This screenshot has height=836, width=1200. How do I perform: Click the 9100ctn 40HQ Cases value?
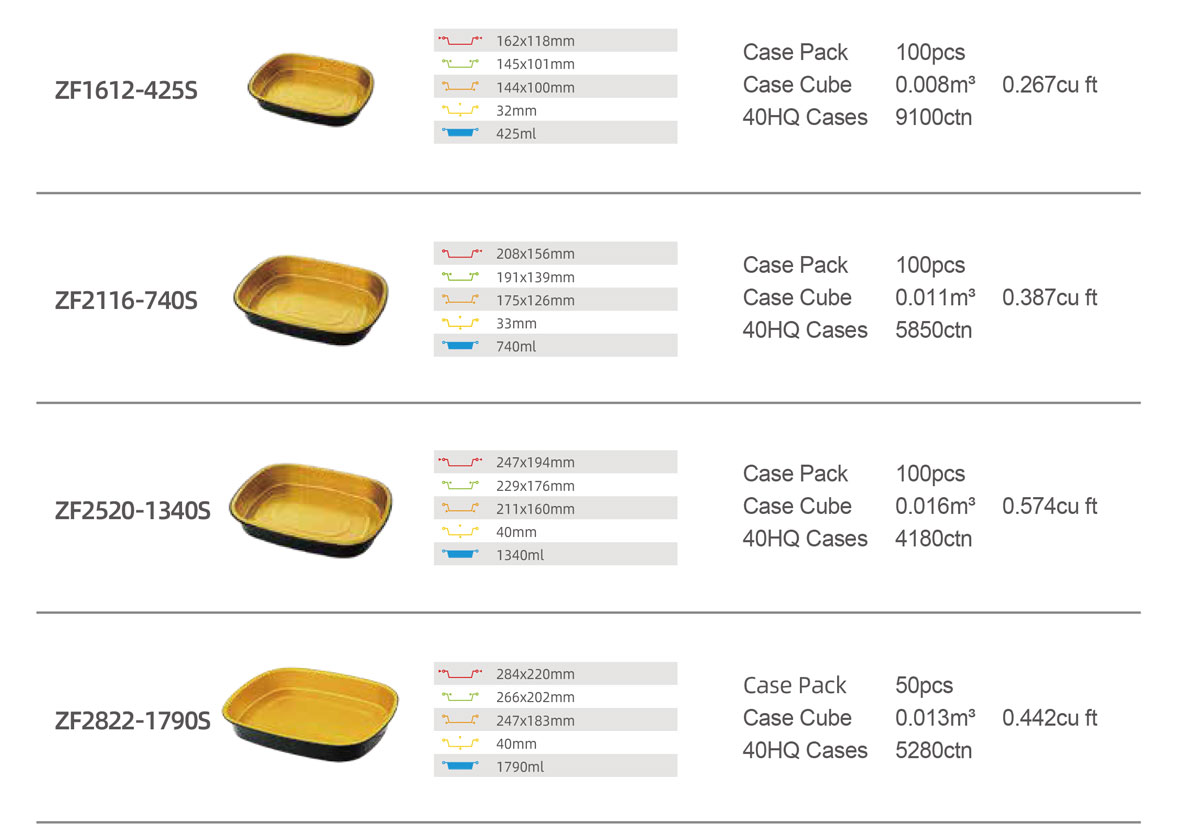coord(934,117)
